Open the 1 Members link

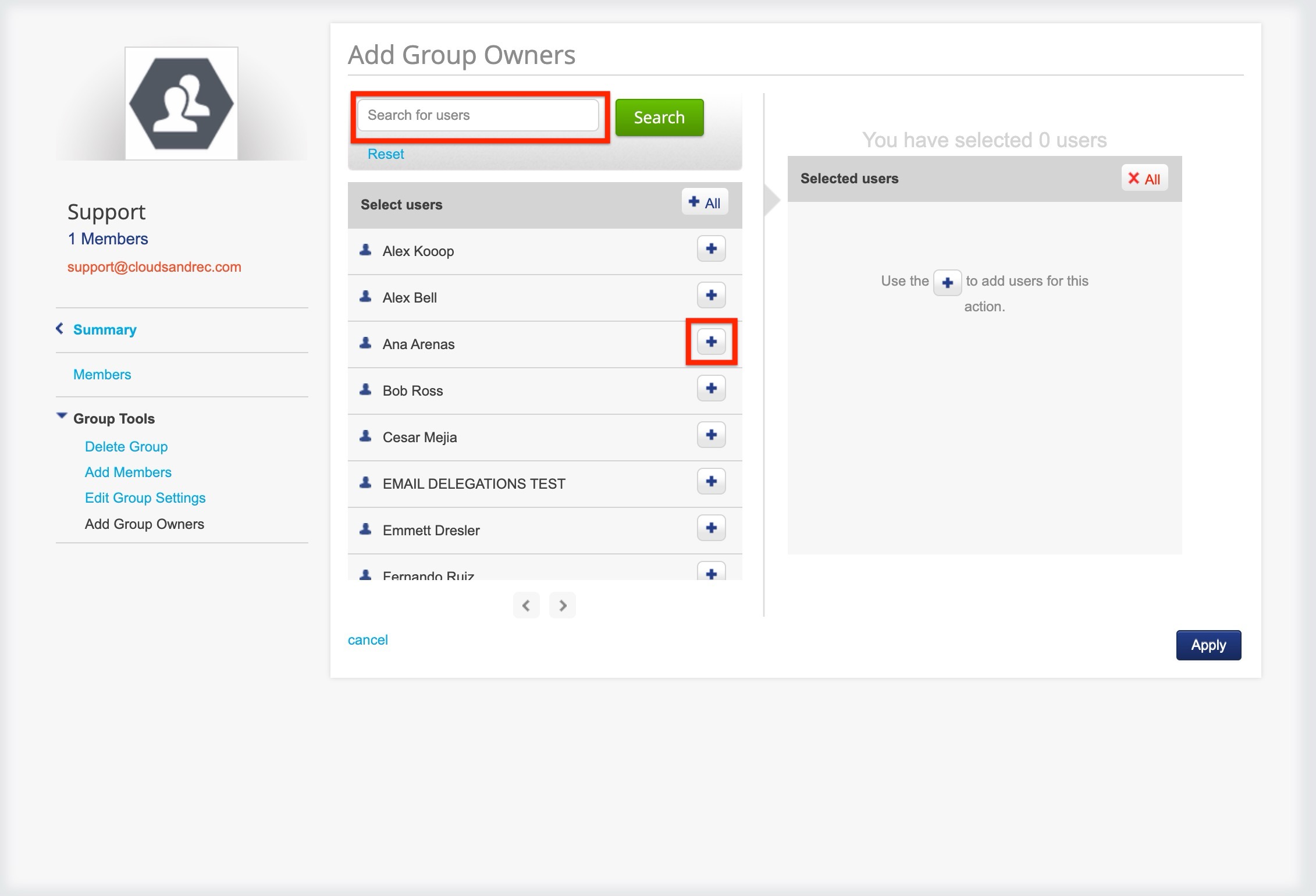point(108,239)
